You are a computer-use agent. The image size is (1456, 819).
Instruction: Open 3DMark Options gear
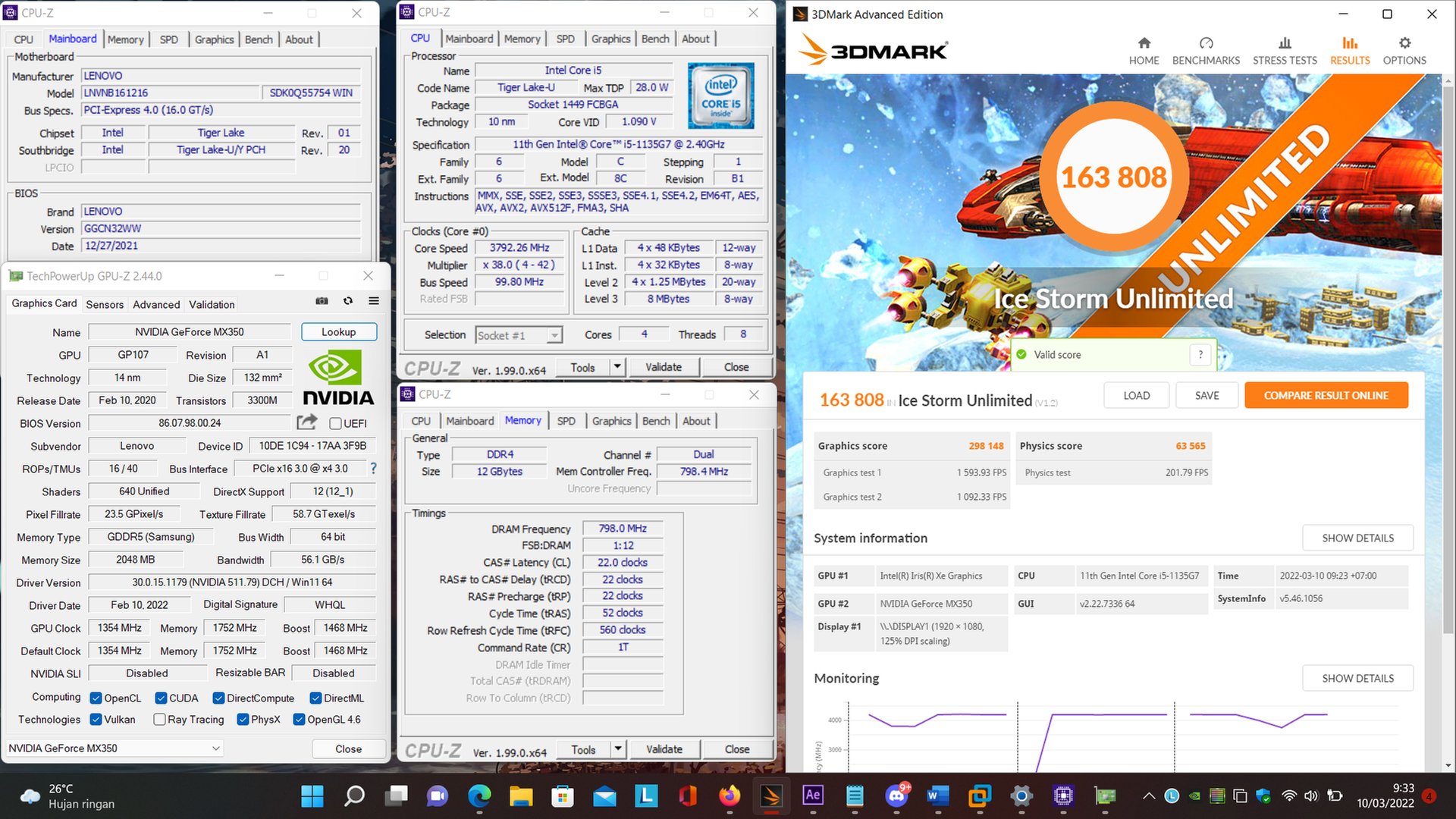point(1404,51)
